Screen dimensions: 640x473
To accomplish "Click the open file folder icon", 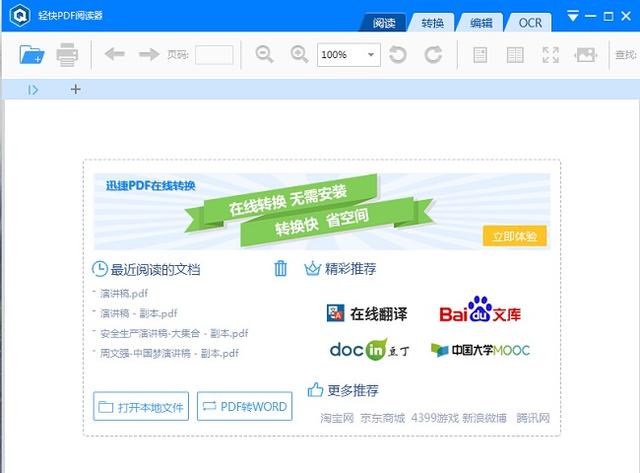I will coord(32,55).
